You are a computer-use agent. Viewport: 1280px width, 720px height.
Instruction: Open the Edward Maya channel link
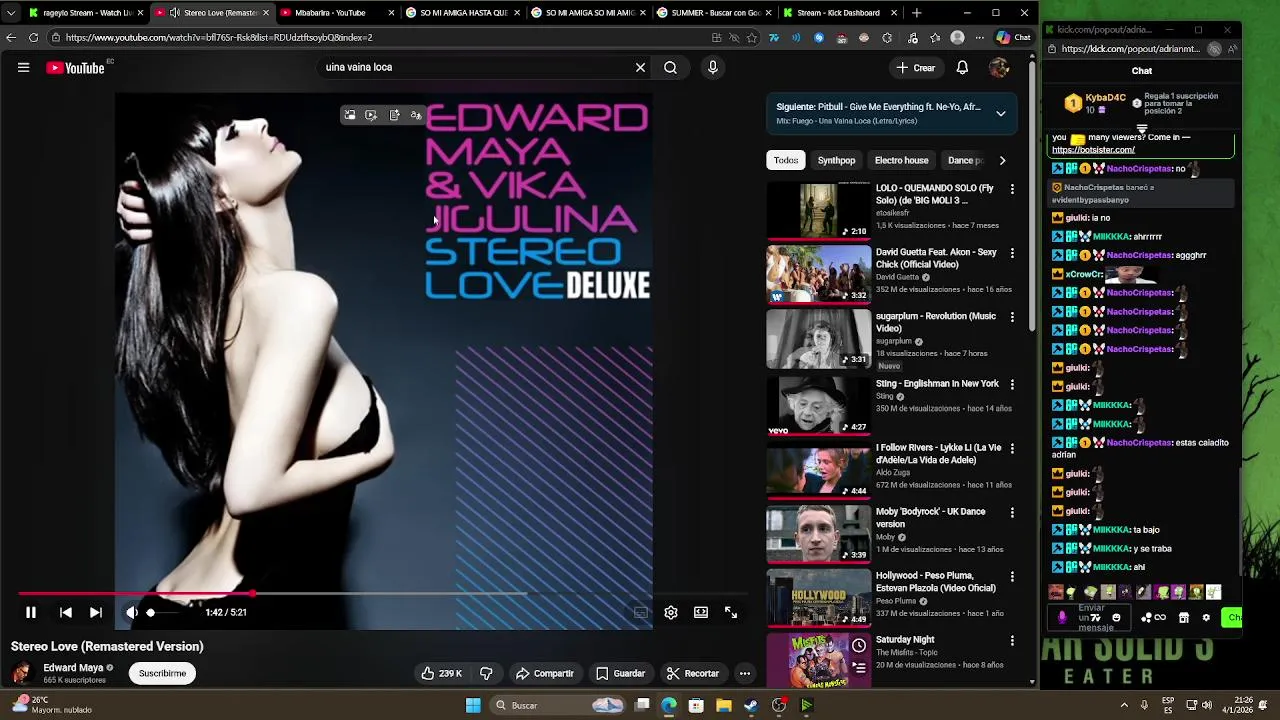tap(73, 667)
